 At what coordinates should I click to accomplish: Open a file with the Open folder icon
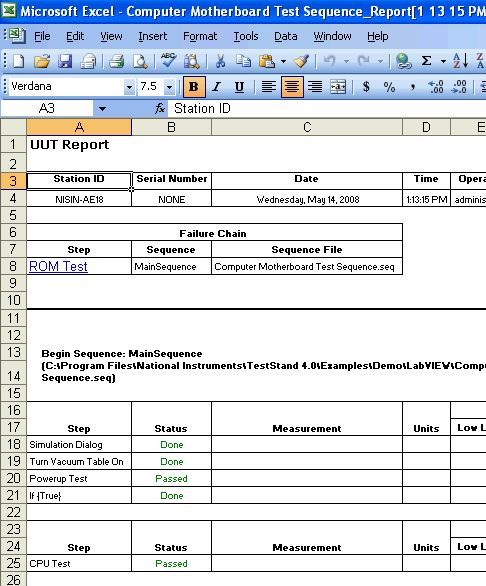pyautogui.click(x=42, y=61)
